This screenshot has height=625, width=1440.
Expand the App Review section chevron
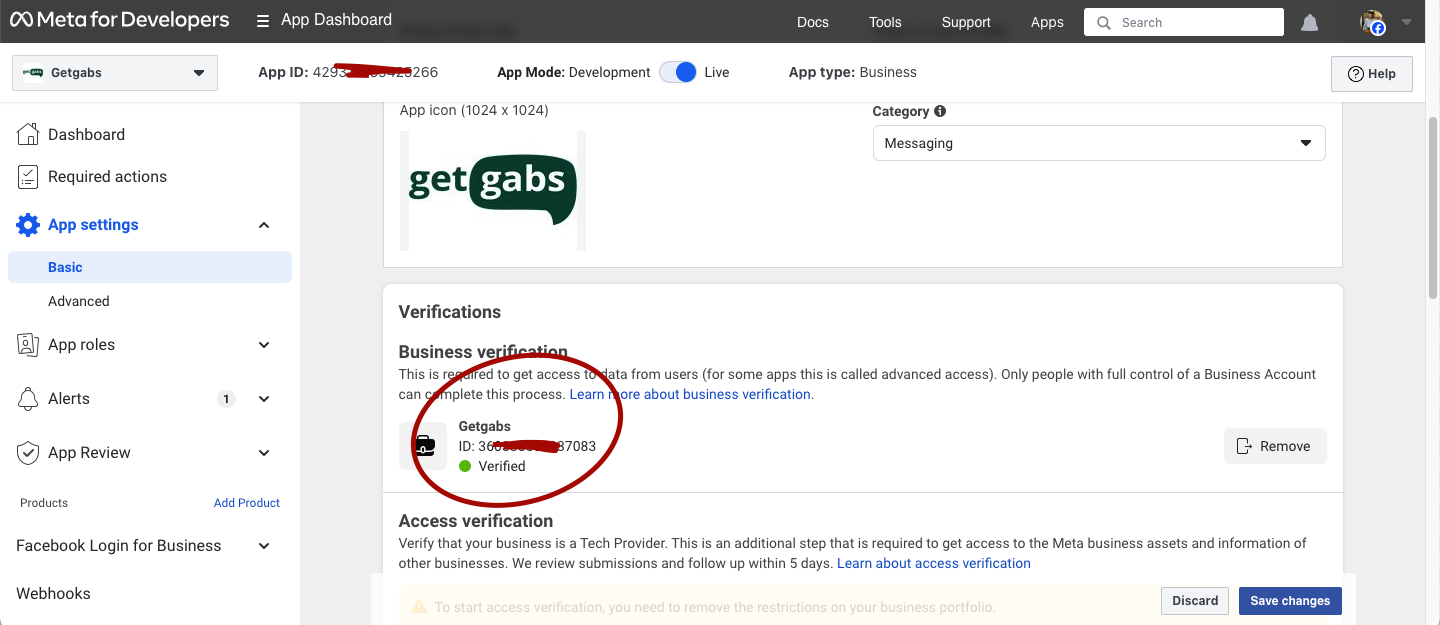click(x=264, y=453)
